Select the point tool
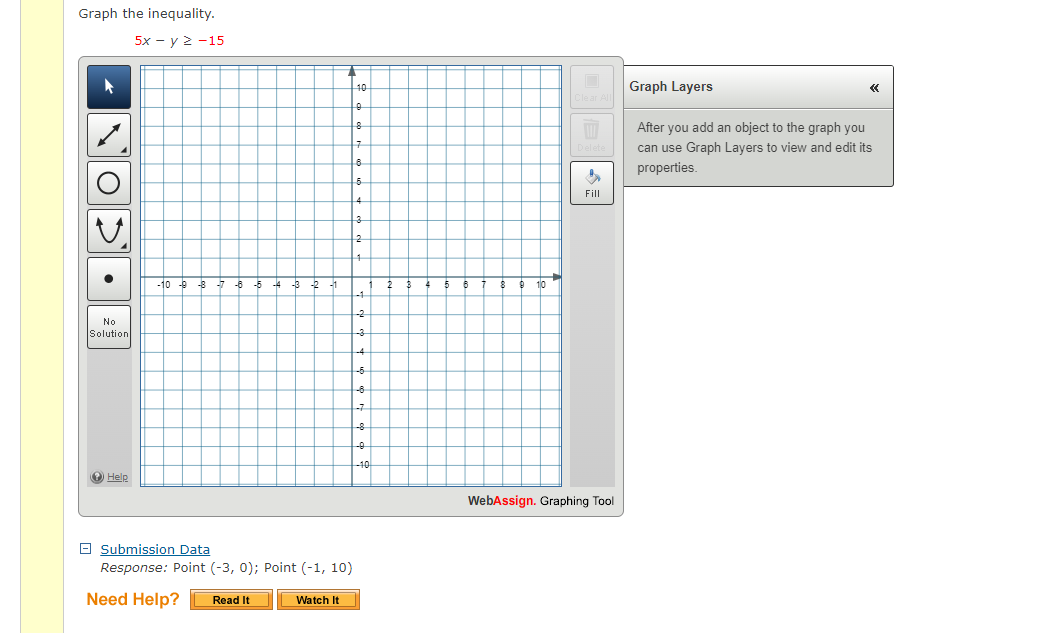 point(109,279)
